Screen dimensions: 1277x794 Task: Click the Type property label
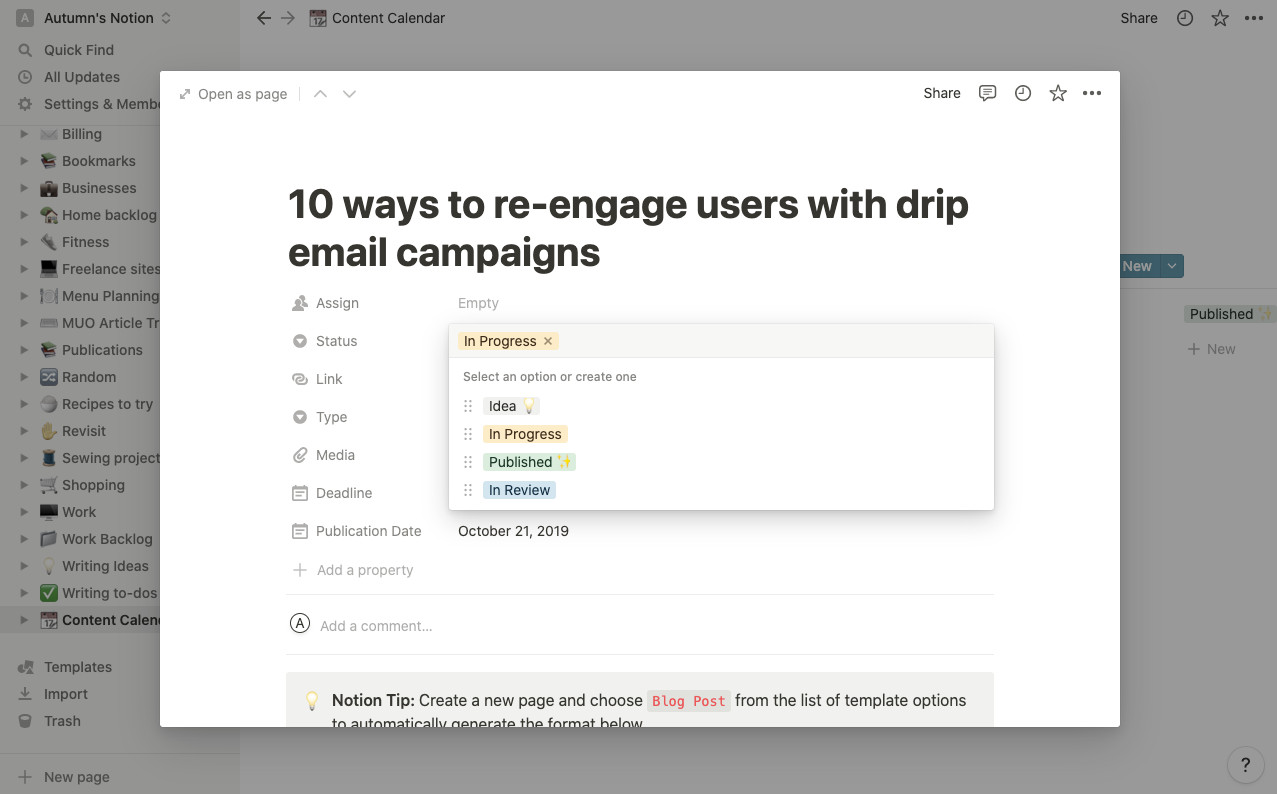coord(331,417)
